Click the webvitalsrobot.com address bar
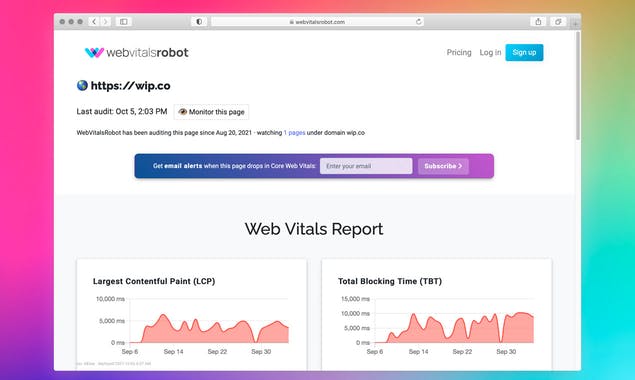This screenshot has height=380, width=635. pyautogui.click(x=317, y=21)
